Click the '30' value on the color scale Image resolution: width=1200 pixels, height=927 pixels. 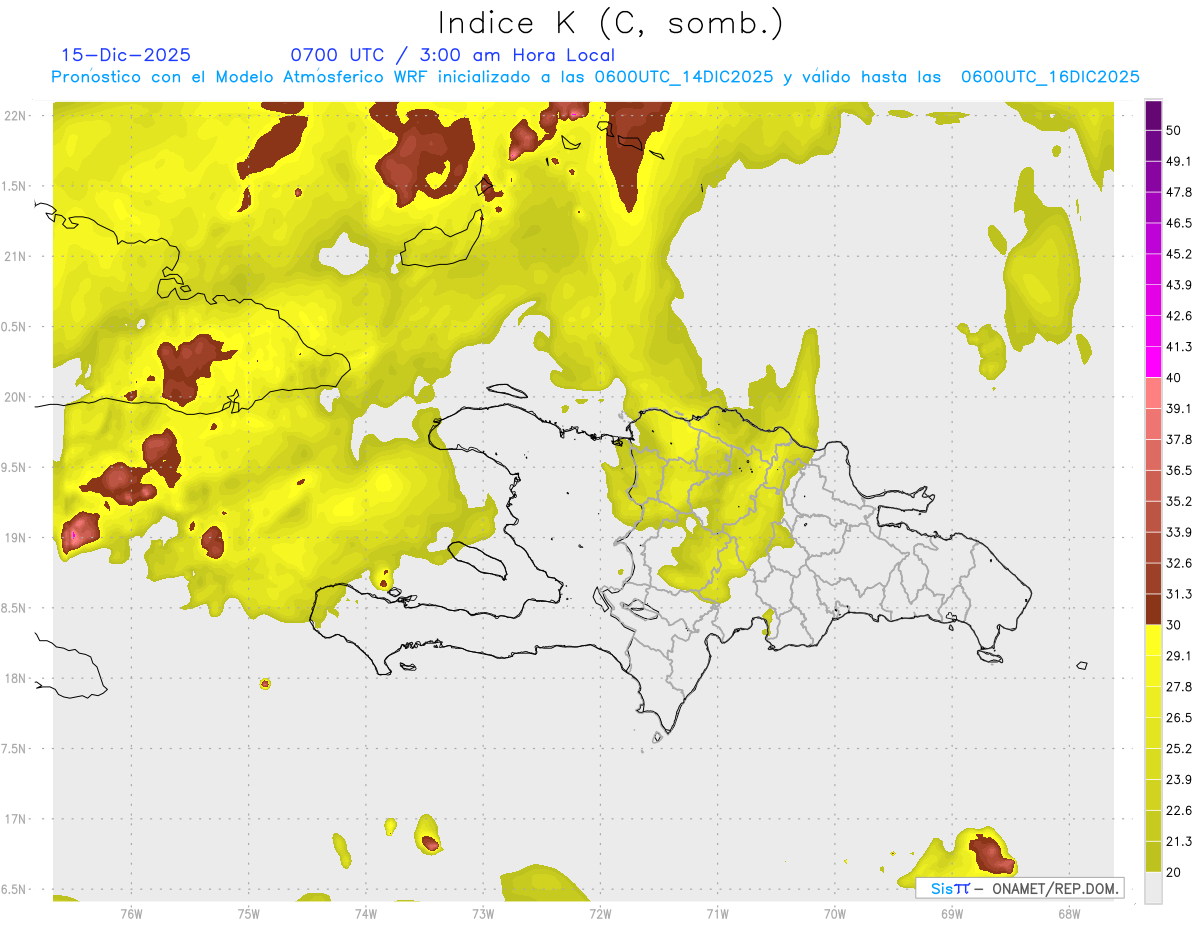1176,625
